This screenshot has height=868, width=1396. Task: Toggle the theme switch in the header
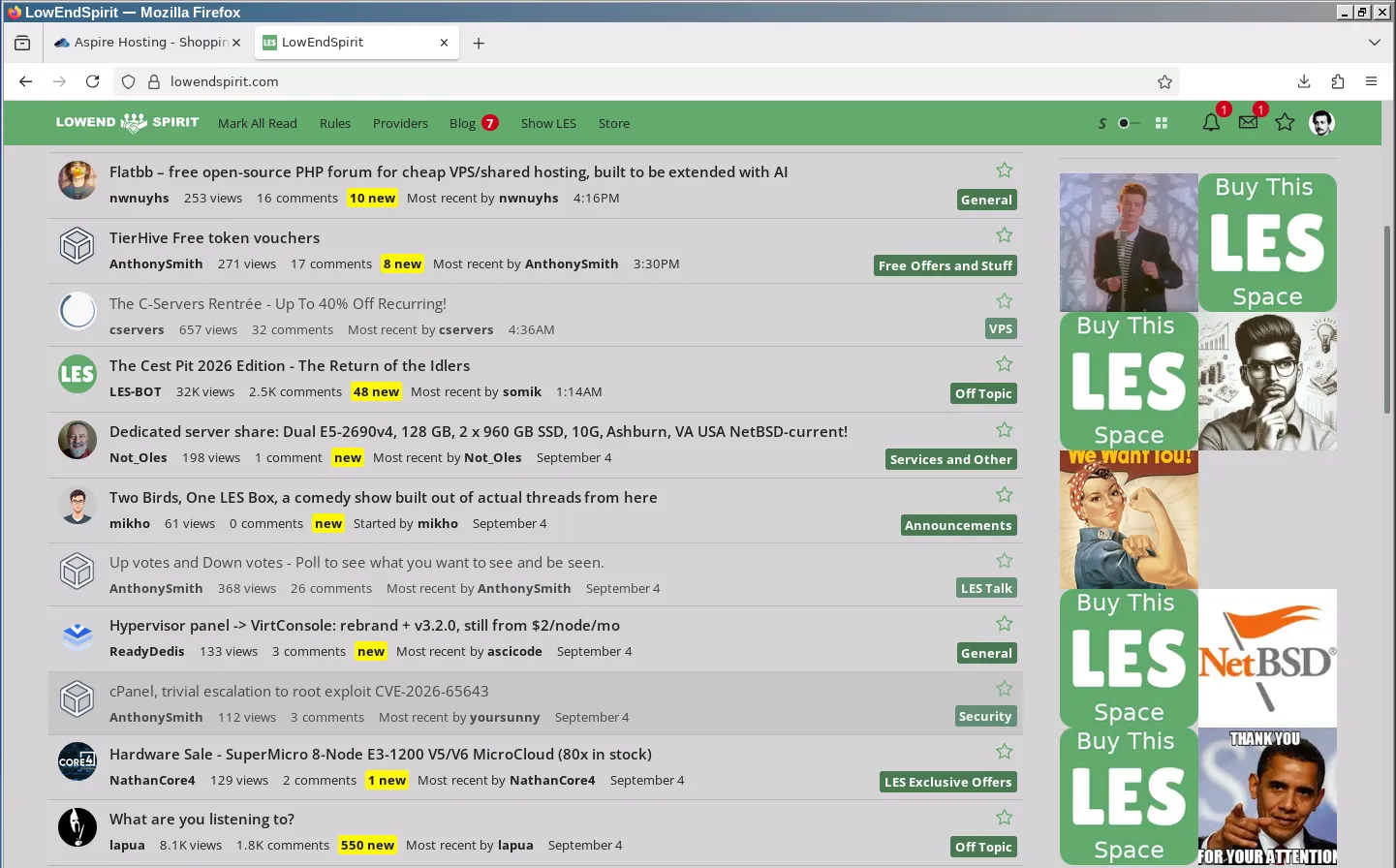pos(1128,123)
